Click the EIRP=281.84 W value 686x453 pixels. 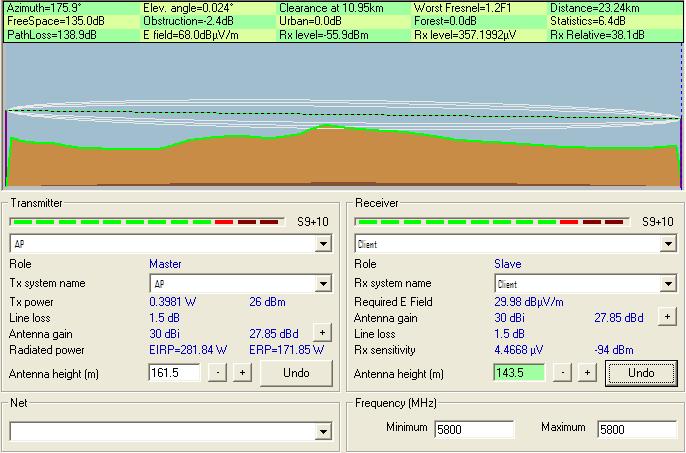(x=188, y=350)
